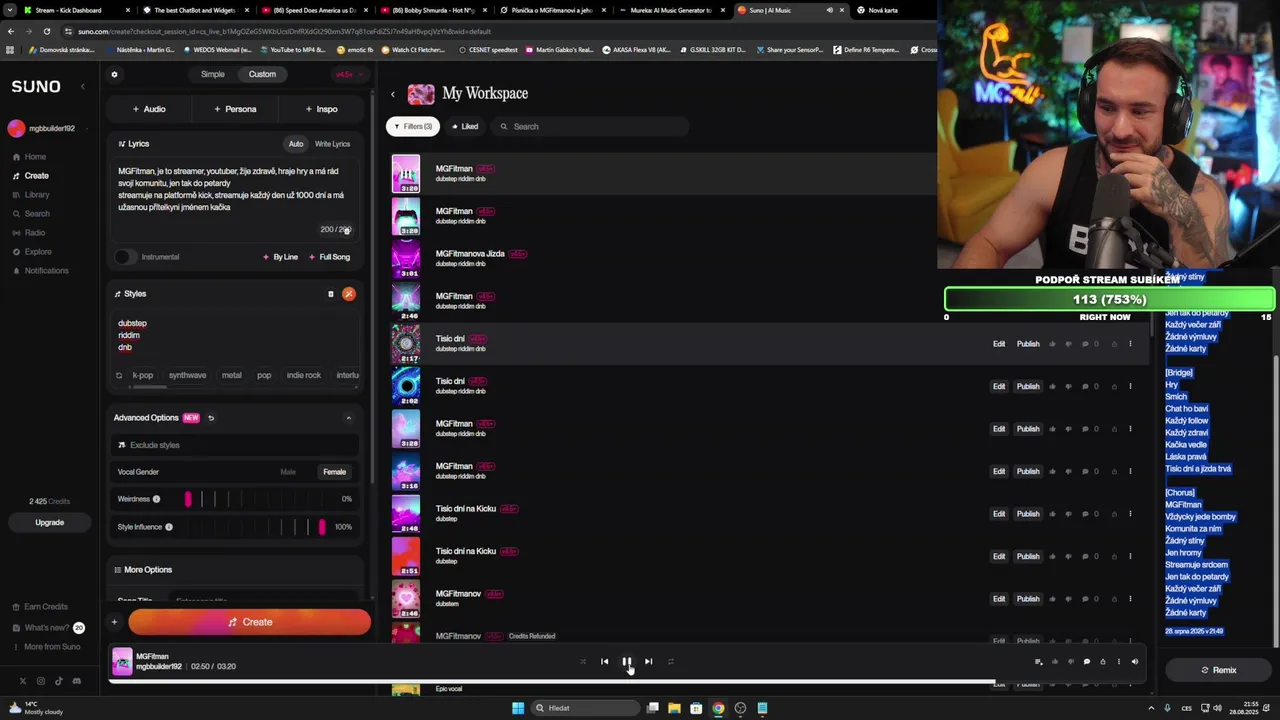Click the orange Create button

(249, 622)
